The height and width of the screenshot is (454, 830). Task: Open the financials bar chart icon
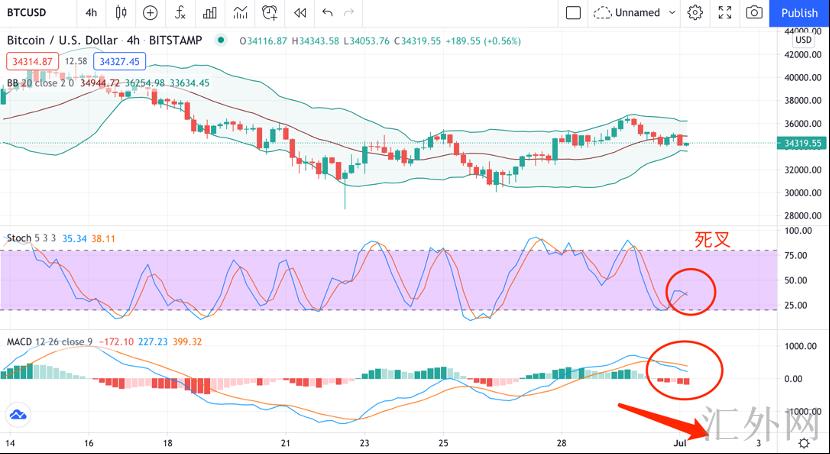210,13
